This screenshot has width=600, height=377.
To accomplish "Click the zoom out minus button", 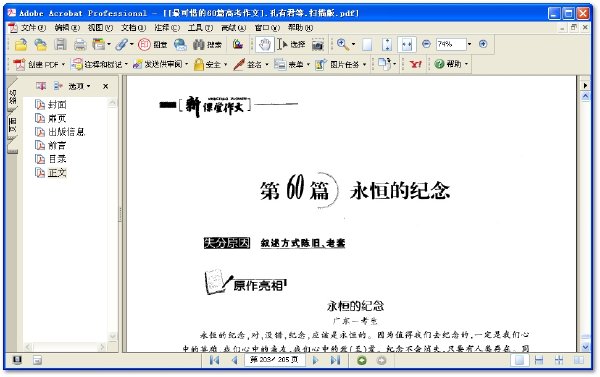I will coord(426,44).
